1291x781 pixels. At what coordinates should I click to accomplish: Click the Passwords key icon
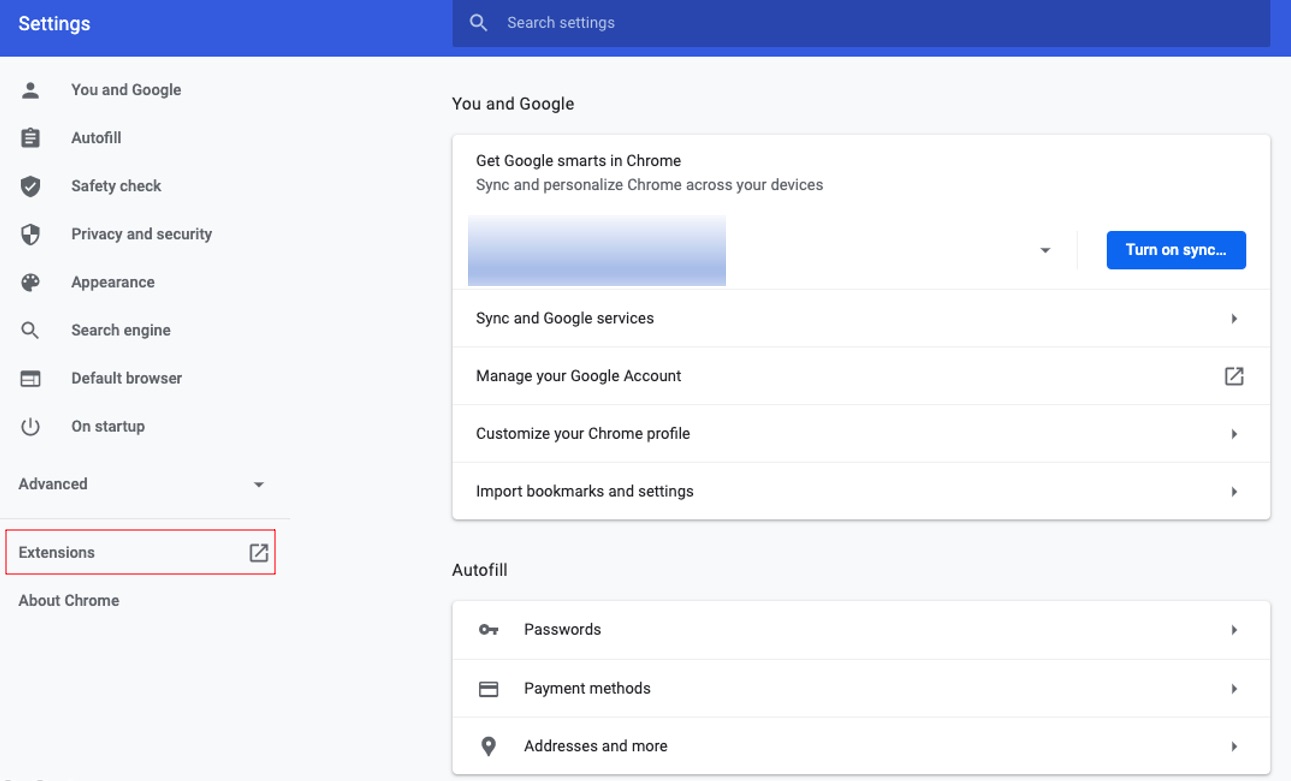pyautogui.click(x=488, y=630)
